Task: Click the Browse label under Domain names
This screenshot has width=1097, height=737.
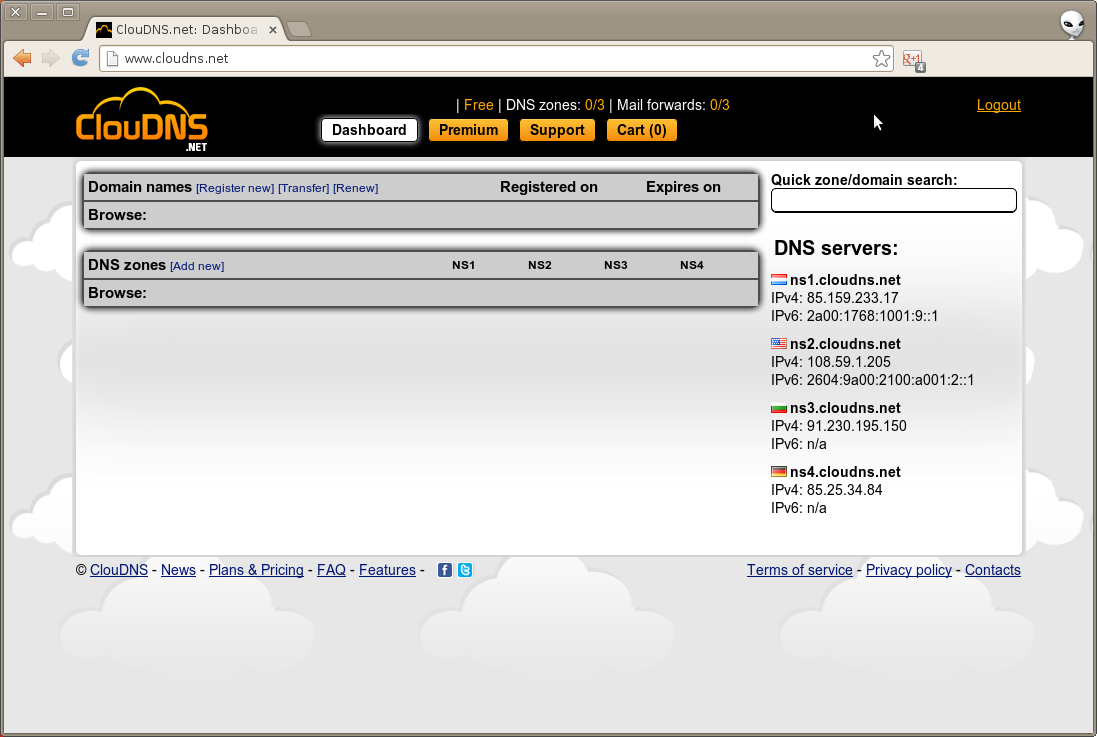Action: [x=118, y=215]
